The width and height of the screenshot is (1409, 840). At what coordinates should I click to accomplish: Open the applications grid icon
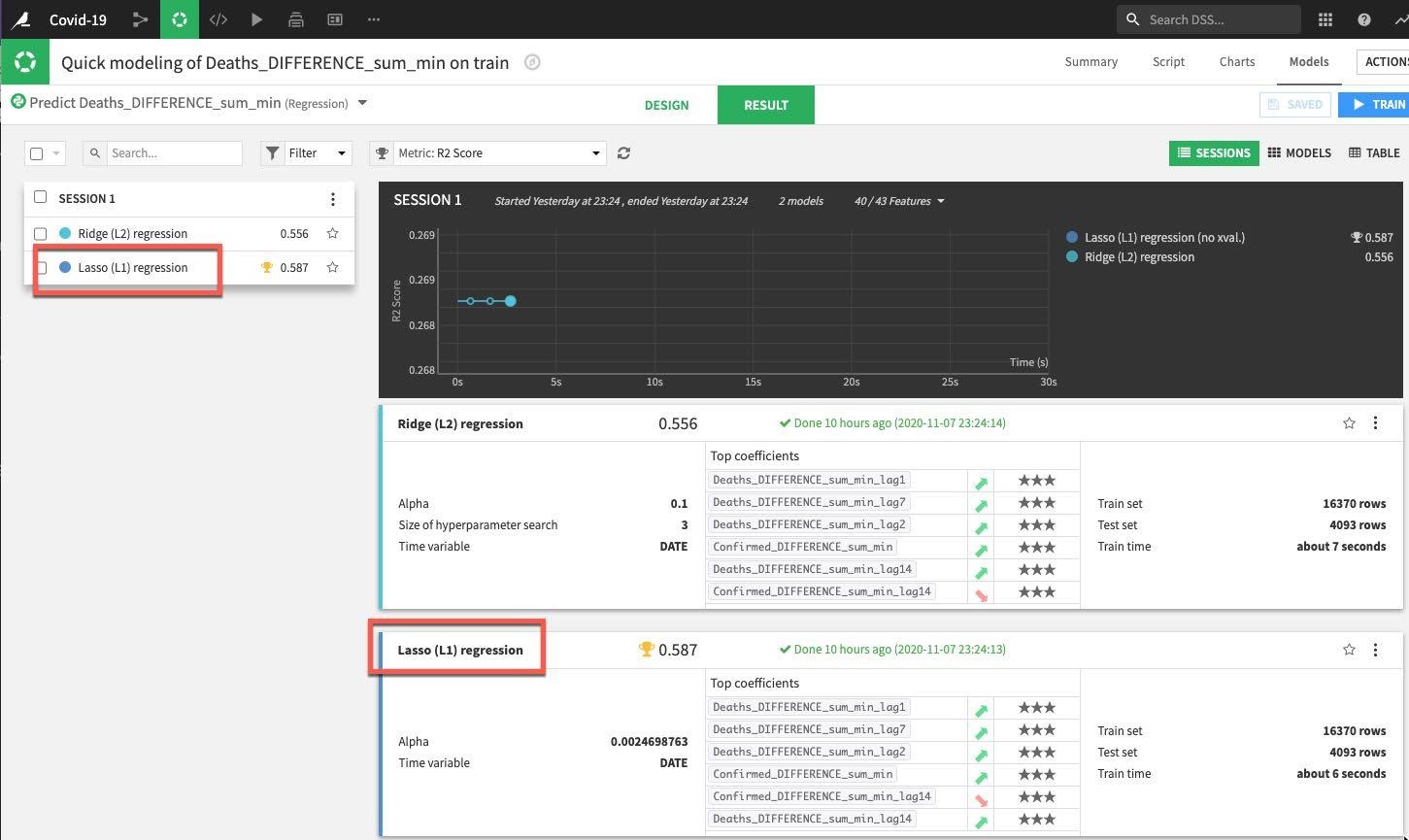point(1325,19)
